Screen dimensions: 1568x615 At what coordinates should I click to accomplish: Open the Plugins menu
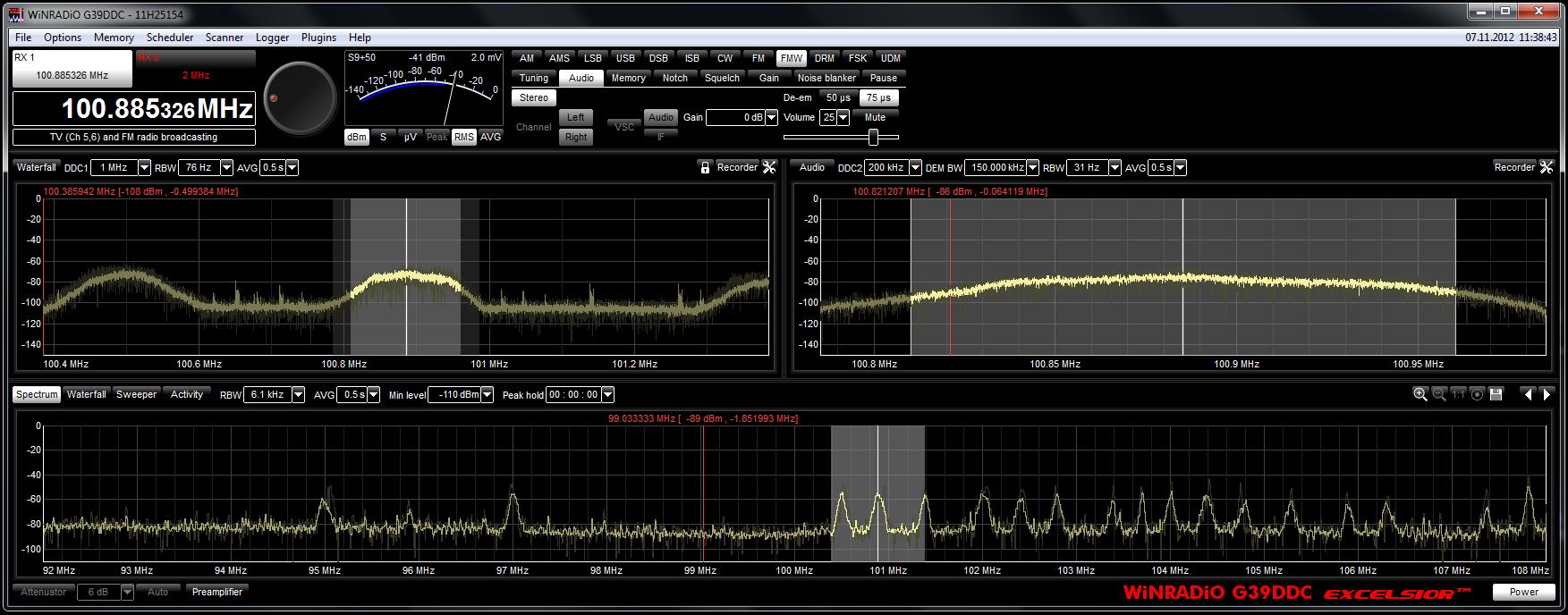(x=318, y=38)
